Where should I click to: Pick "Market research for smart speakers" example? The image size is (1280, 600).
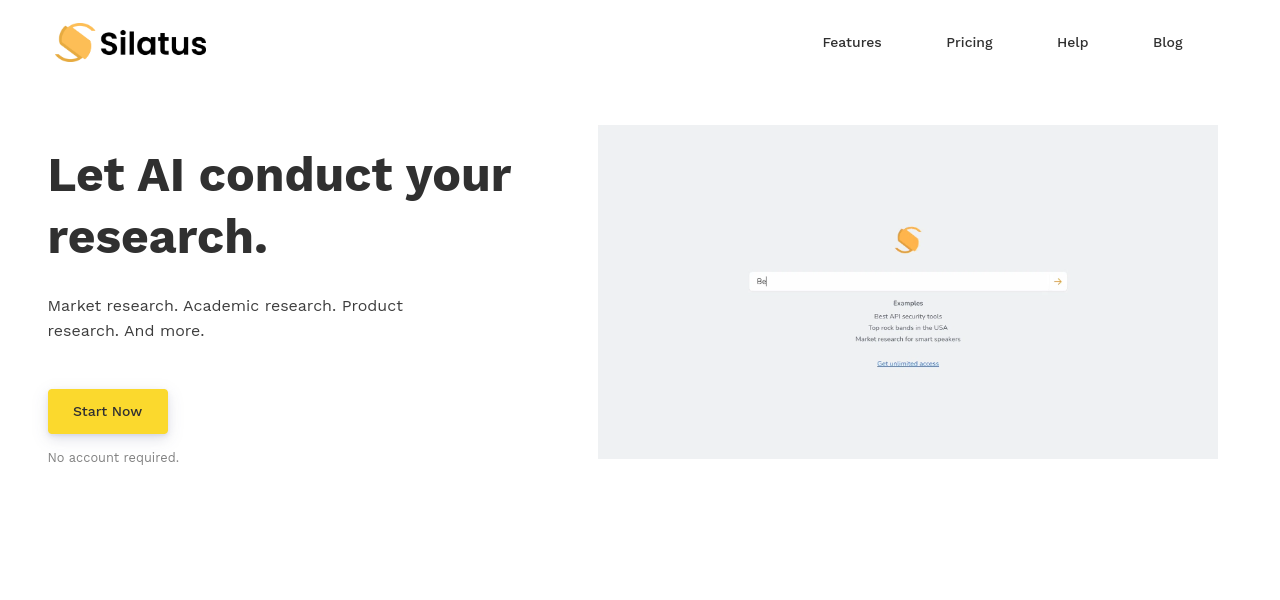[908, 339]
